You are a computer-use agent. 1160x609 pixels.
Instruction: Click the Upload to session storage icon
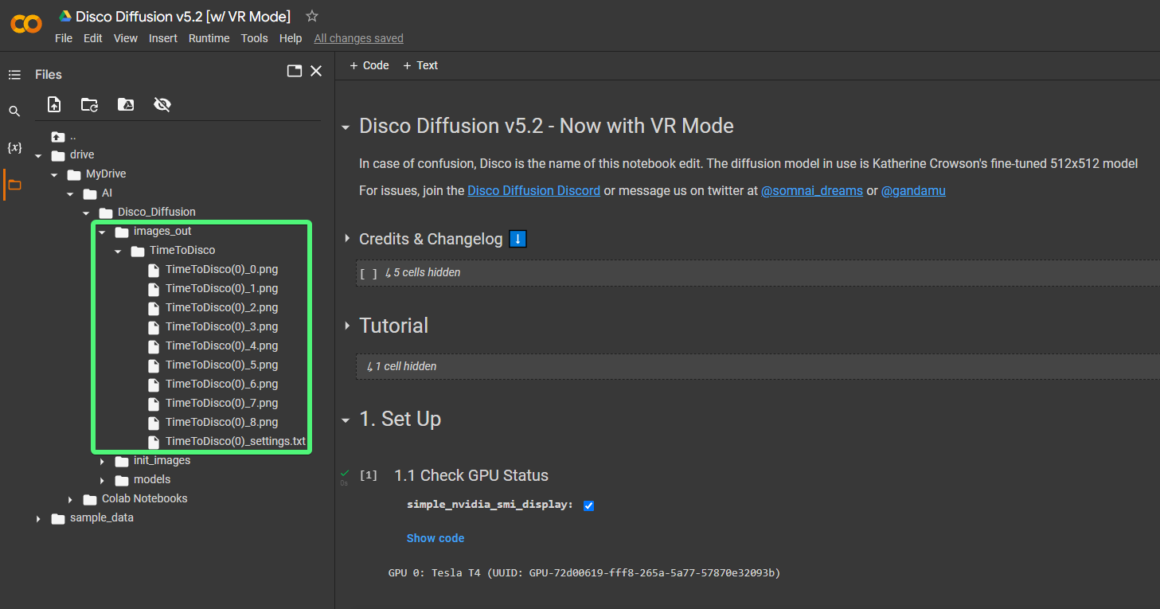(54, 104)
